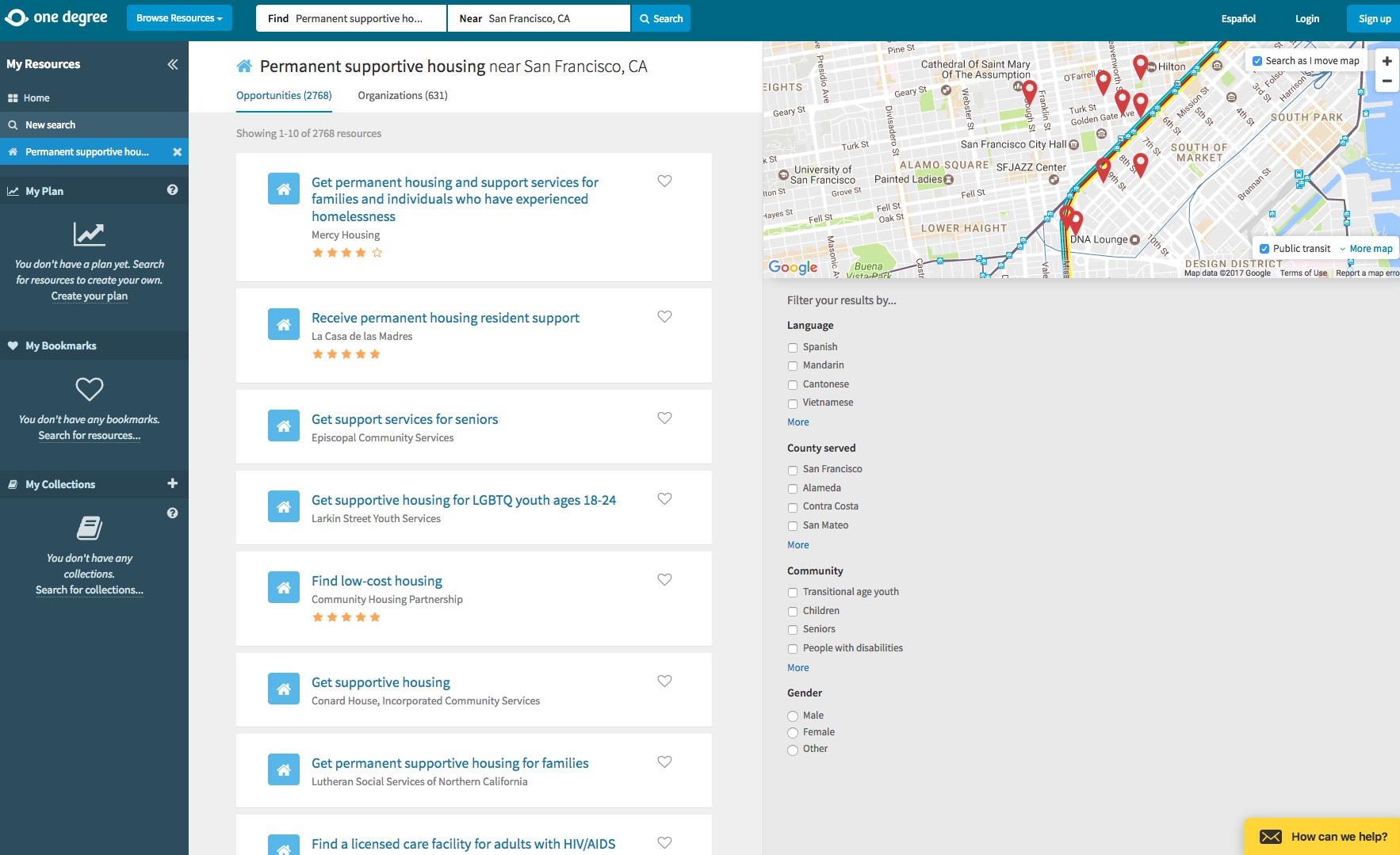Viewport: 1400px width, 855px height.
Task: Click the Search button
Action: click(x=661, y=18)
